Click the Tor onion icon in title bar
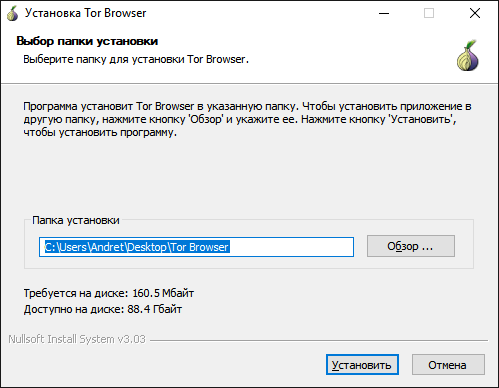Viewport: 499px width, 388px height. coord(13,13)
